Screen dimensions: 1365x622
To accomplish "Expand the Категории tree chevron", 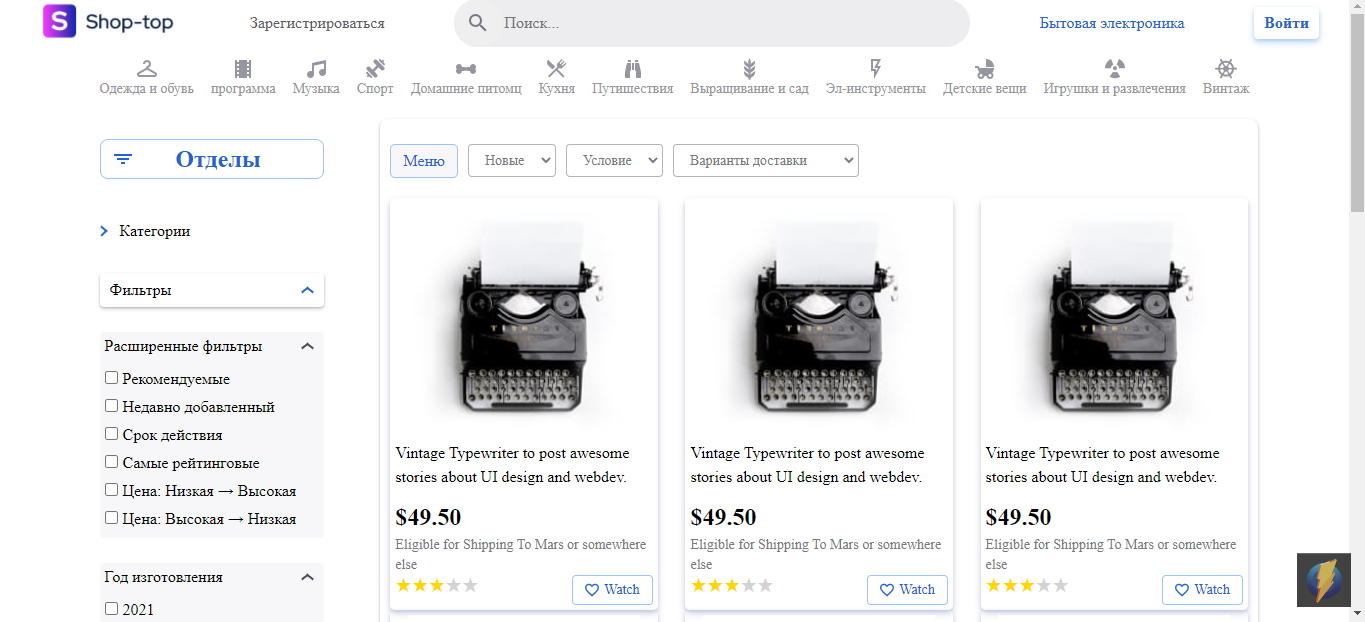I will [104, 231].
